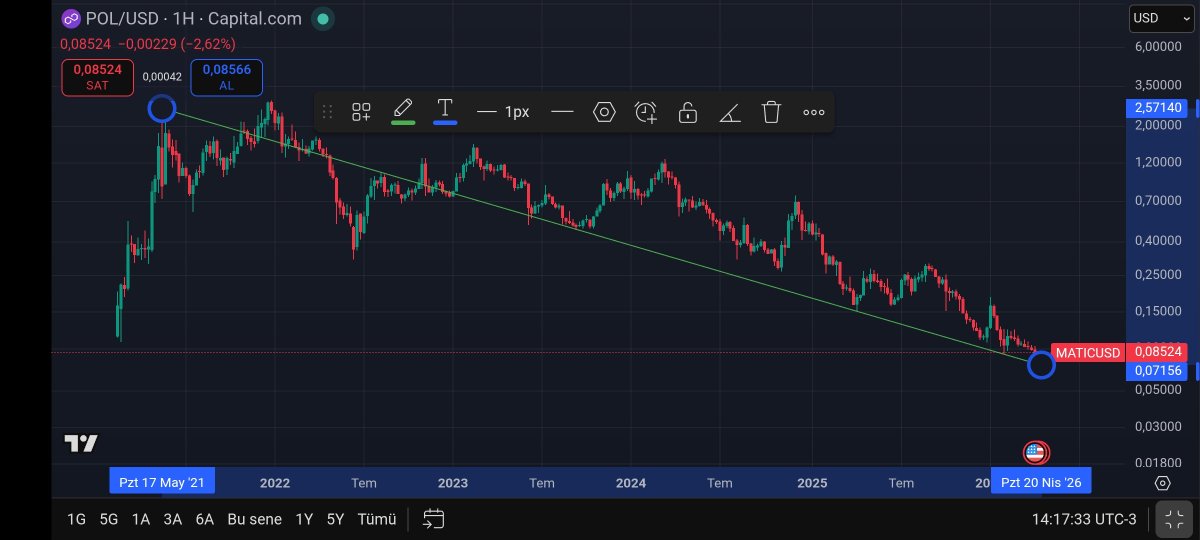Select the Bu sene time range
Screen dimensions: 1200x540
point(255,519)
